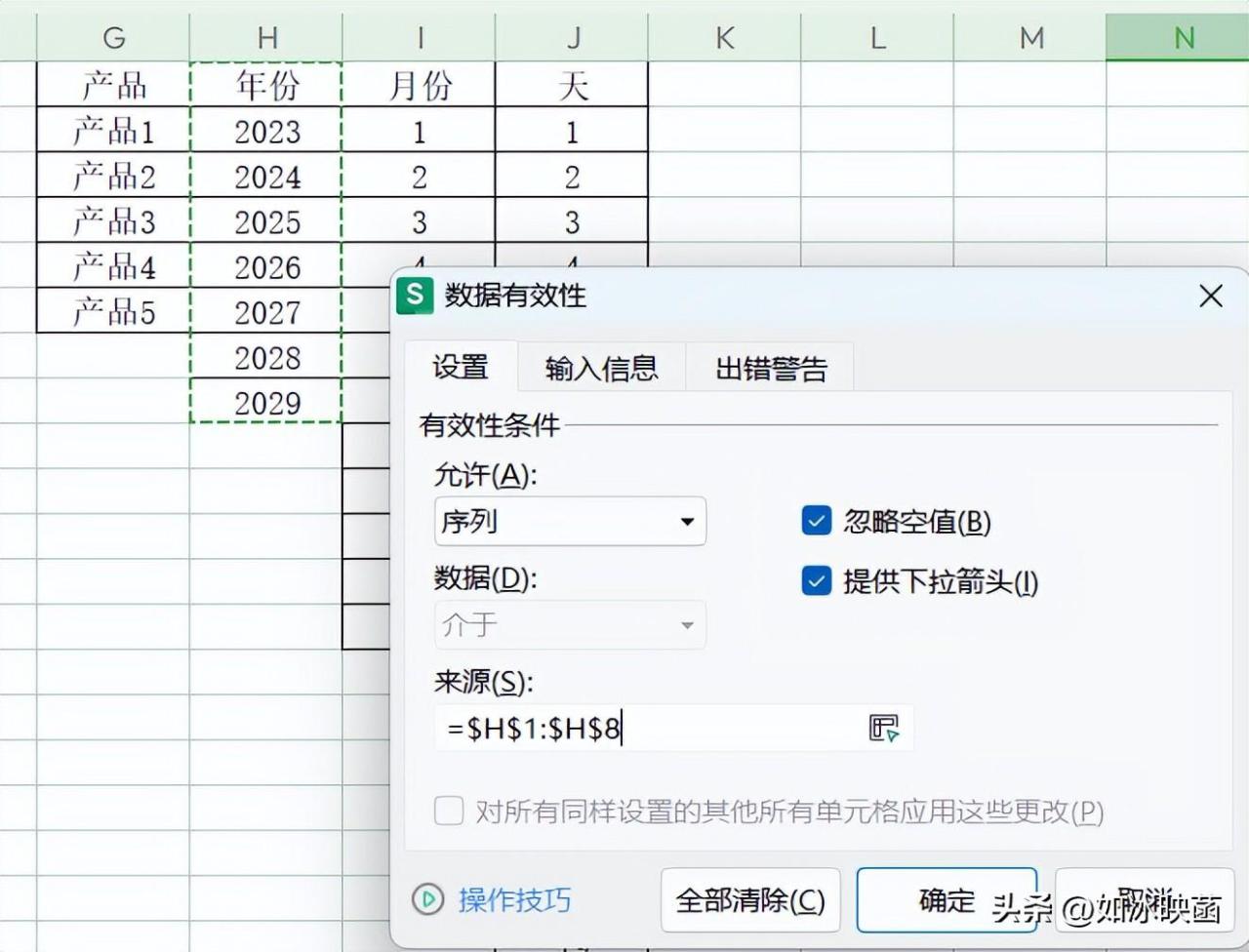Click the 来源 input field

(x=673, y=728)
